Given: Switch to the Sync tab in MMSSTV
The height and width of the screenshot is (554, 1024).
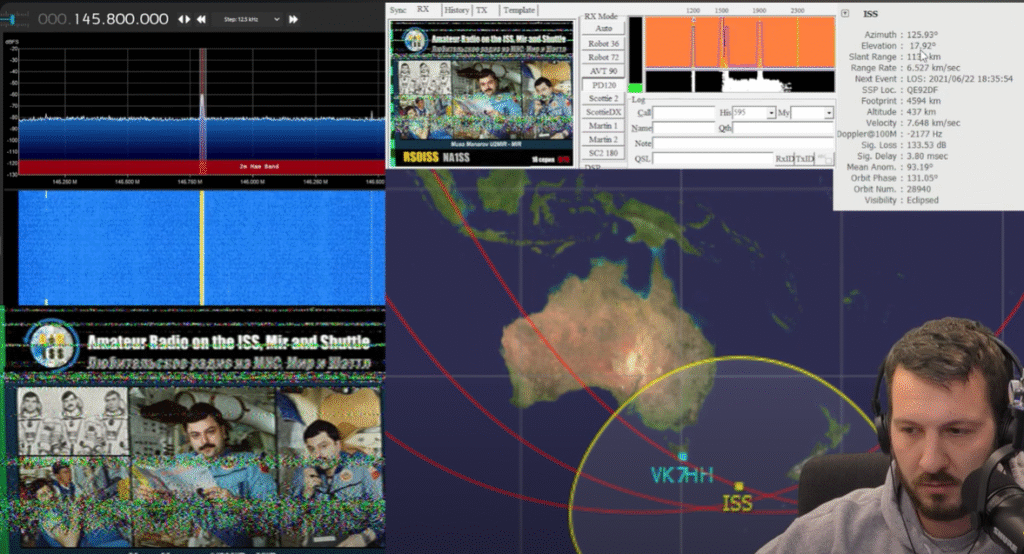Looking at the screenshot, I should point(398,10).
